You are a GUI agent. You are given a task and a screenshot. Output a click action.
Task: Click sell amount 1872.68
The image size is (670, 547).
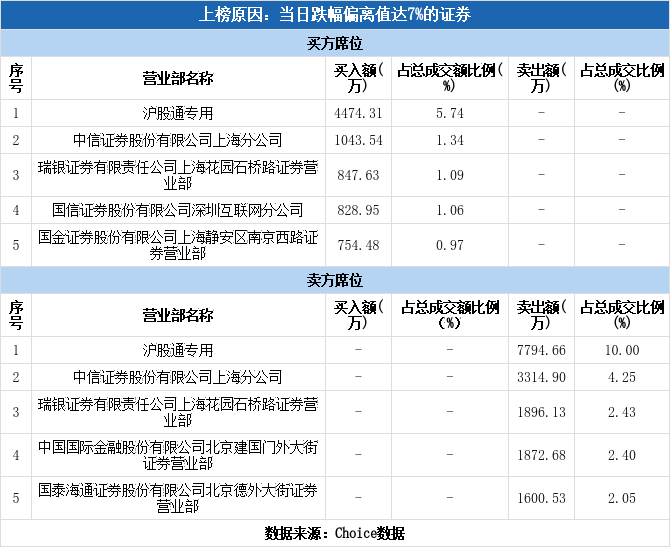pyautogui.click(x=541, y=455)
